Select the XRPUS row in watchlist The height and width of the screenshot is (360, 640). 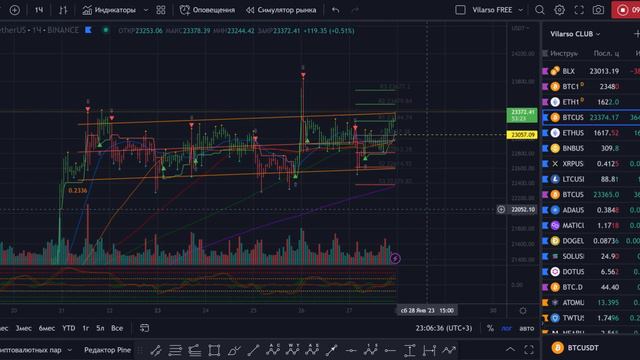click(591, 164)
